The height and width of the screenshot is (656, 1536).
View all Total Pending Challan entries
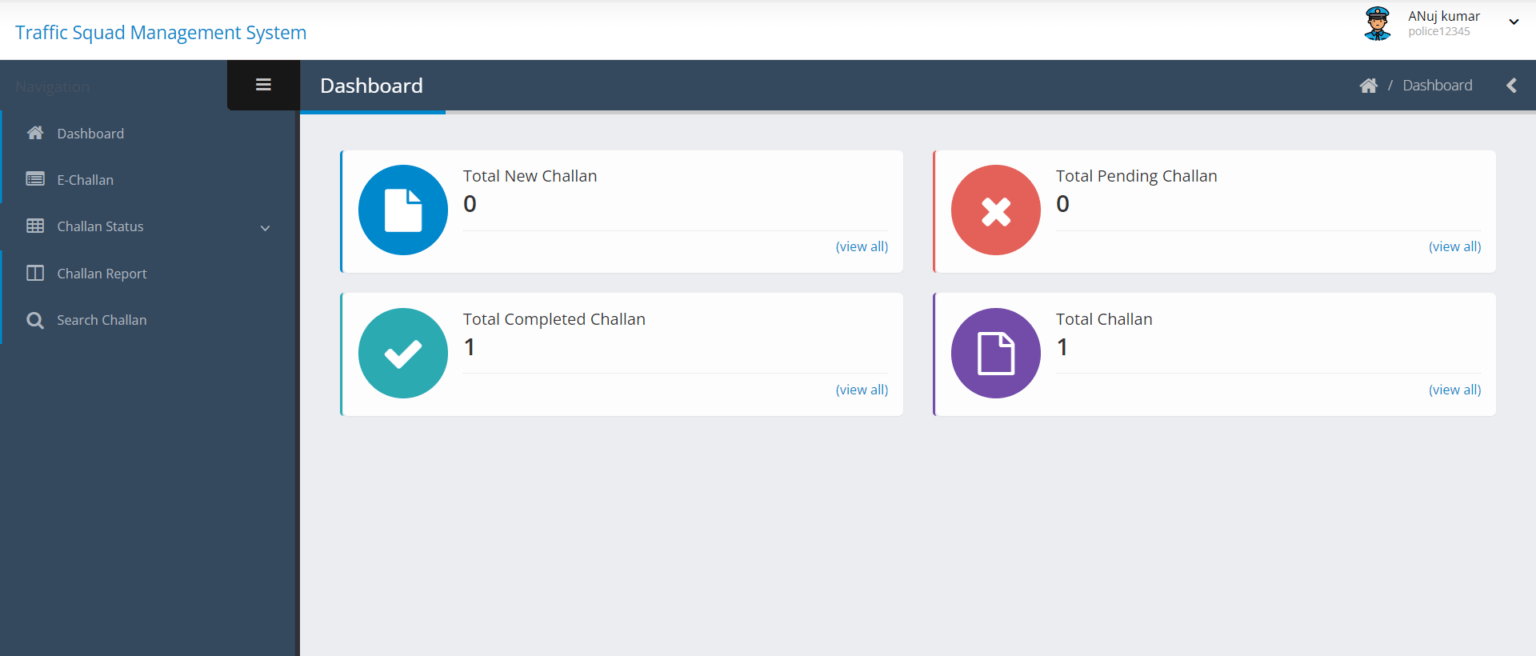tap(1455, 247)
